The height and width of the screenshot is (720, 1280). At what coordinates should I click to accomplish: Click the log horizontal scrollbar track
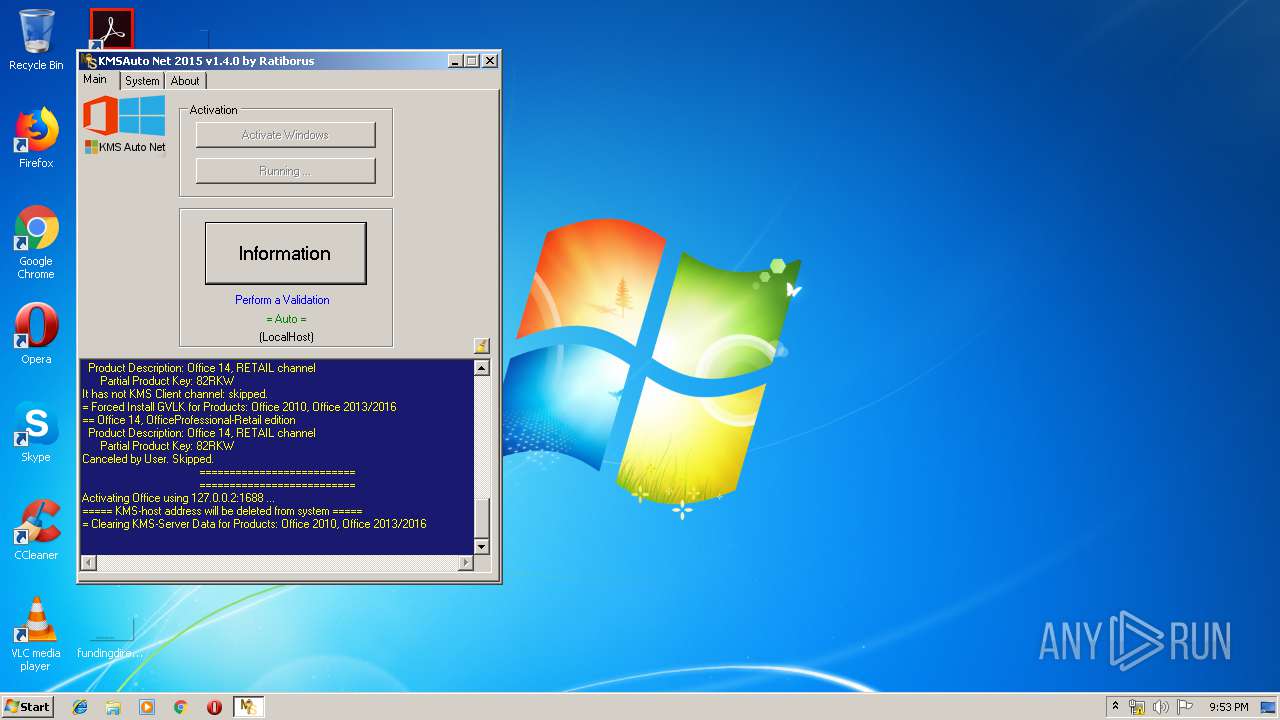[x=276, y=563]
